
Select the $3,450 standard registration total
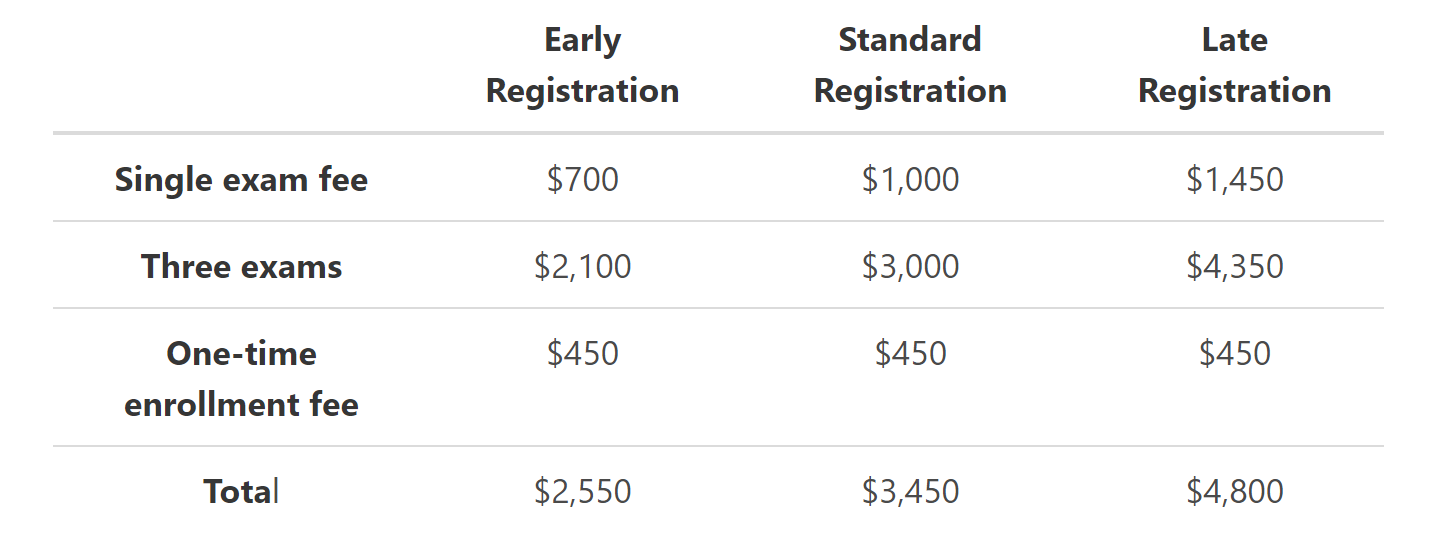coord(910,492)
